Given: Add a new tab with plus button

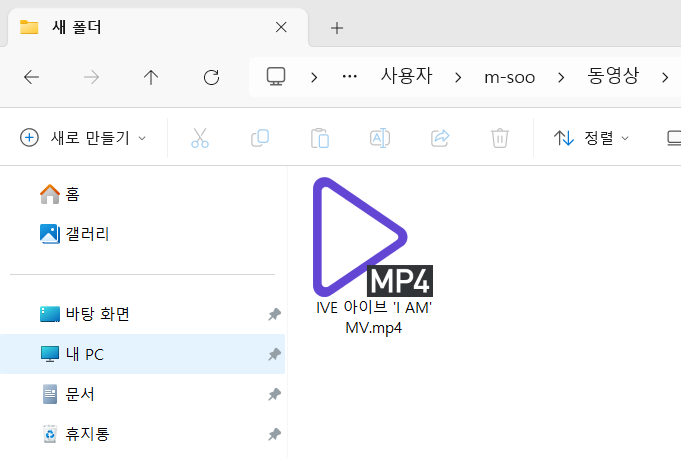Looking at the screenshot, I should [337, 28].
